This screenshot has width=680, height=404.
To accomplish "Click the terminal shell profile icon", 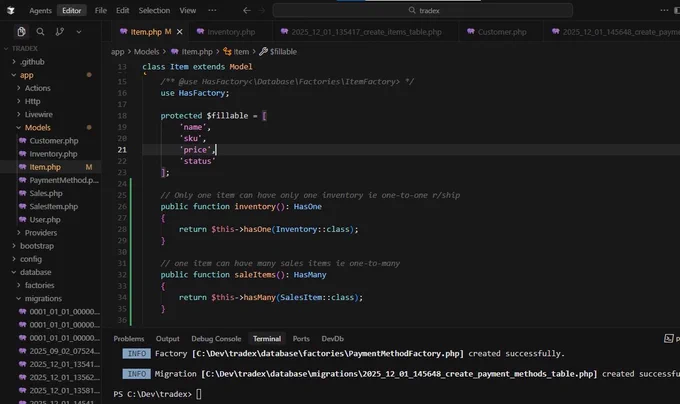I will pyautogui.click(x=669, y=339).
